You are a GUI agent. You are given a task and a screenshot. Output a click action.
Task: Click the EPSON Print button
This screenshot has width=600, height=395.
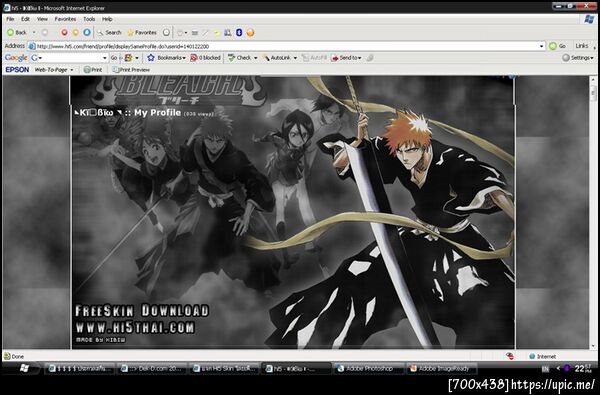93,70
